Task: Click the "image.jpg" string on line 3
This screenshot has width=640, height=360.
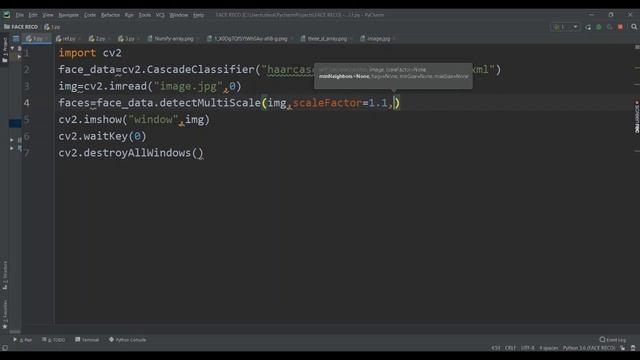Action: (188, 87)
